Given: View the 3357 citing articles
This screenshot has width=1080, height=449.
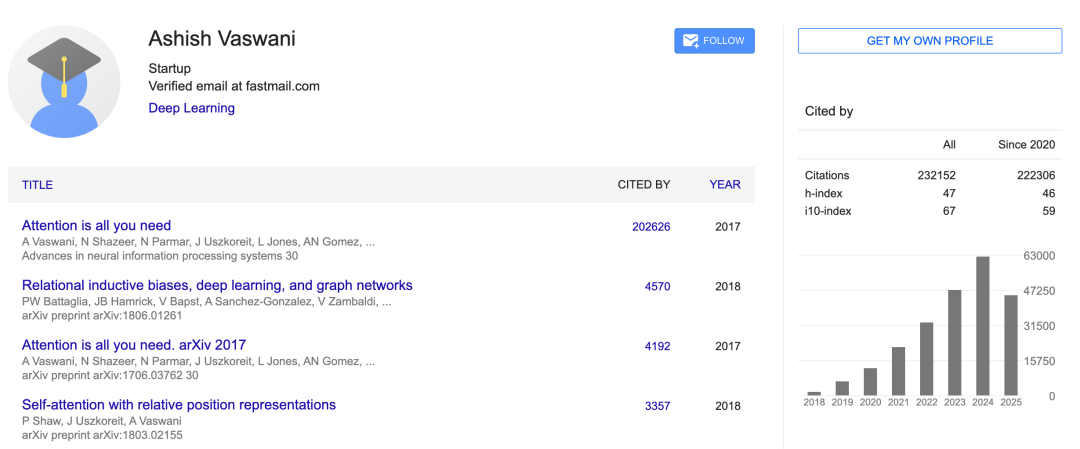Looking at the screenshot, I should (x=657, y=406).
